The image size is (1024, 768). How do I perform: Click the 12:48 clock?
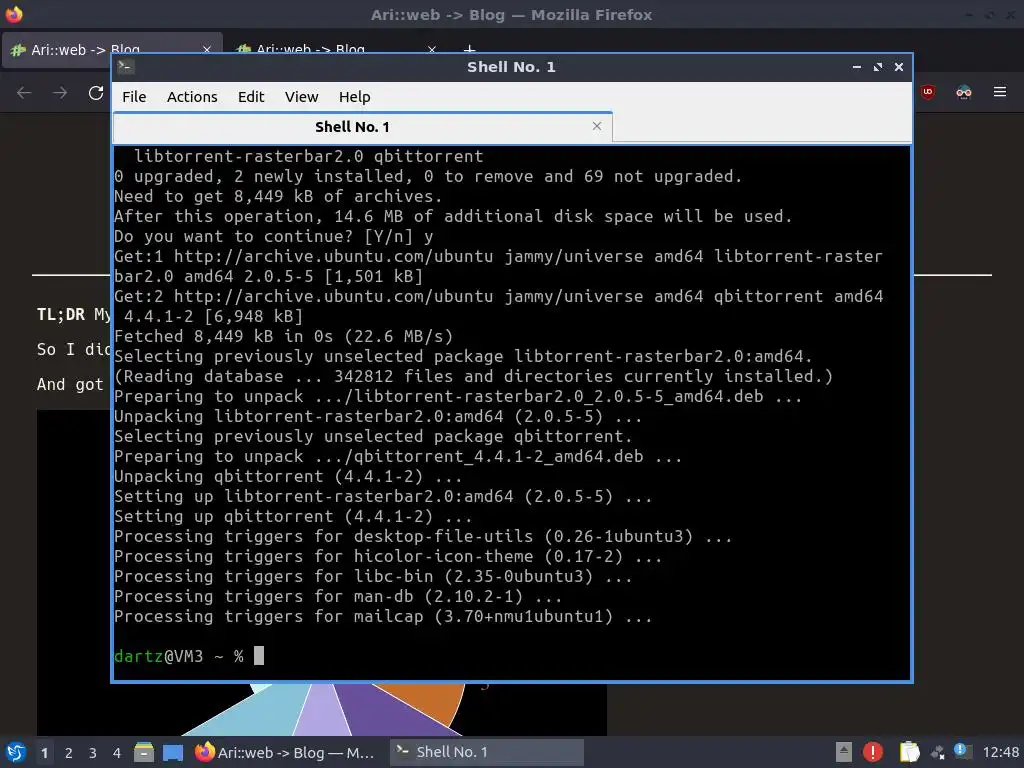[x=1000, y=752]
